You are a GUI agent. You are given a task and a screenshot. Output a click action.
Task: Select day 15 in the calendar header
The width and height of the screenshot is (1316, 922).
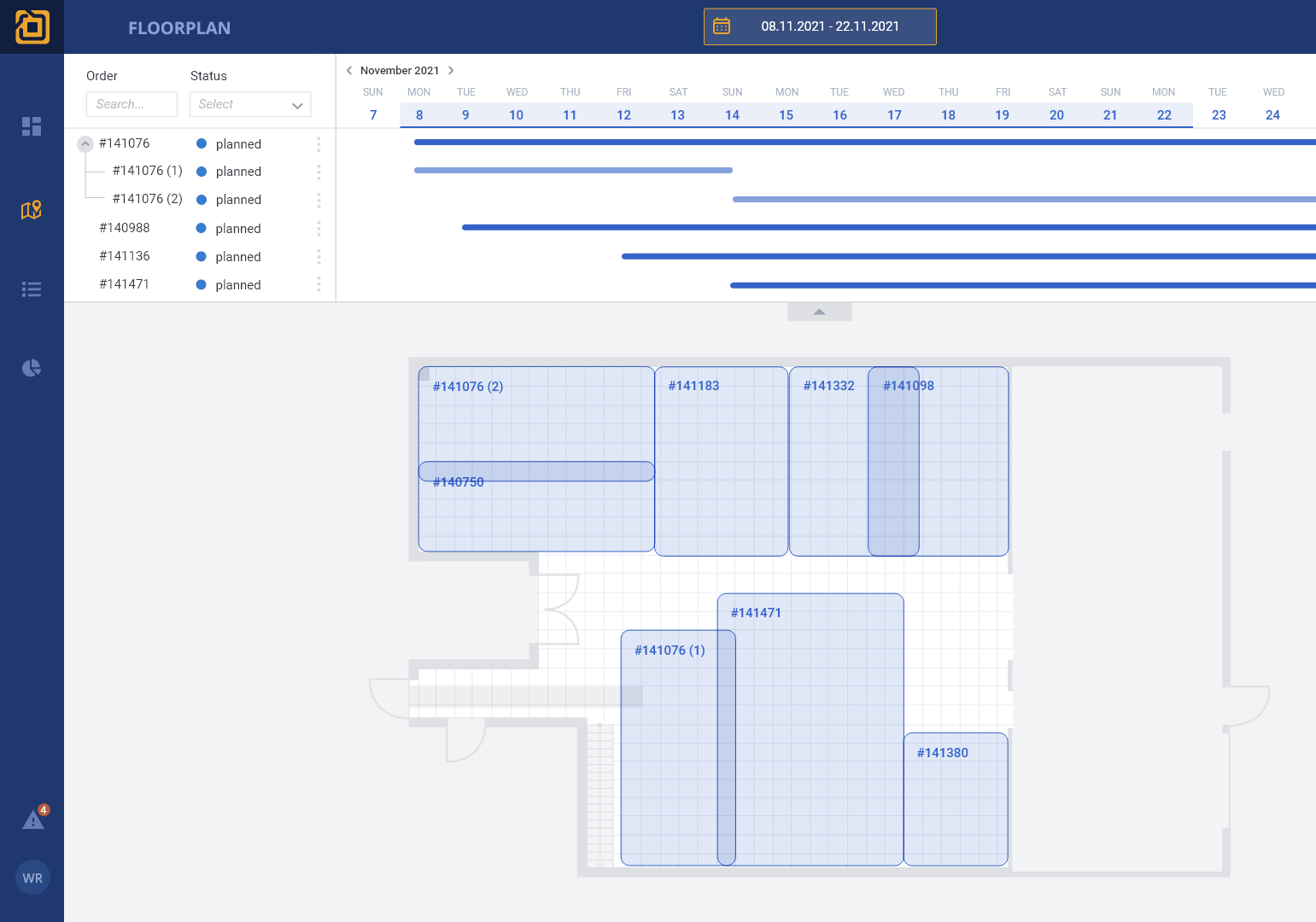click(x=786, y=115)
